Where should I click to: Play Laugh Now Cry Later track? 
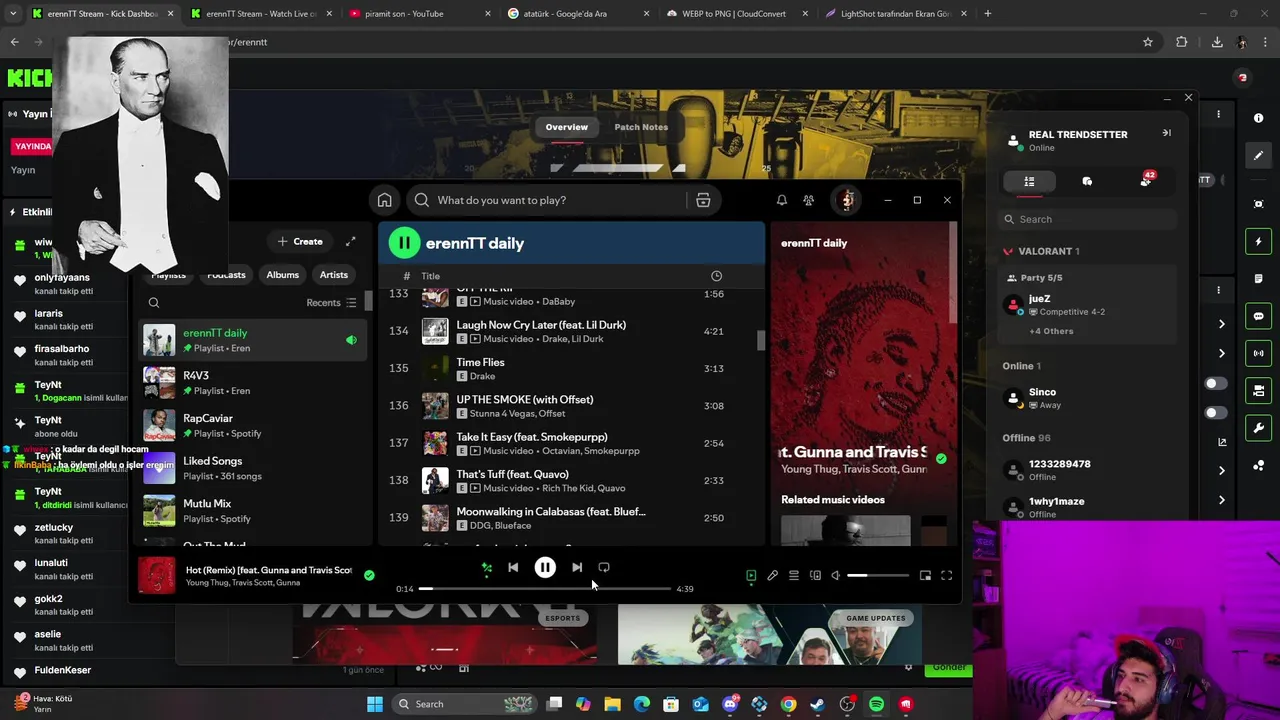570,331
